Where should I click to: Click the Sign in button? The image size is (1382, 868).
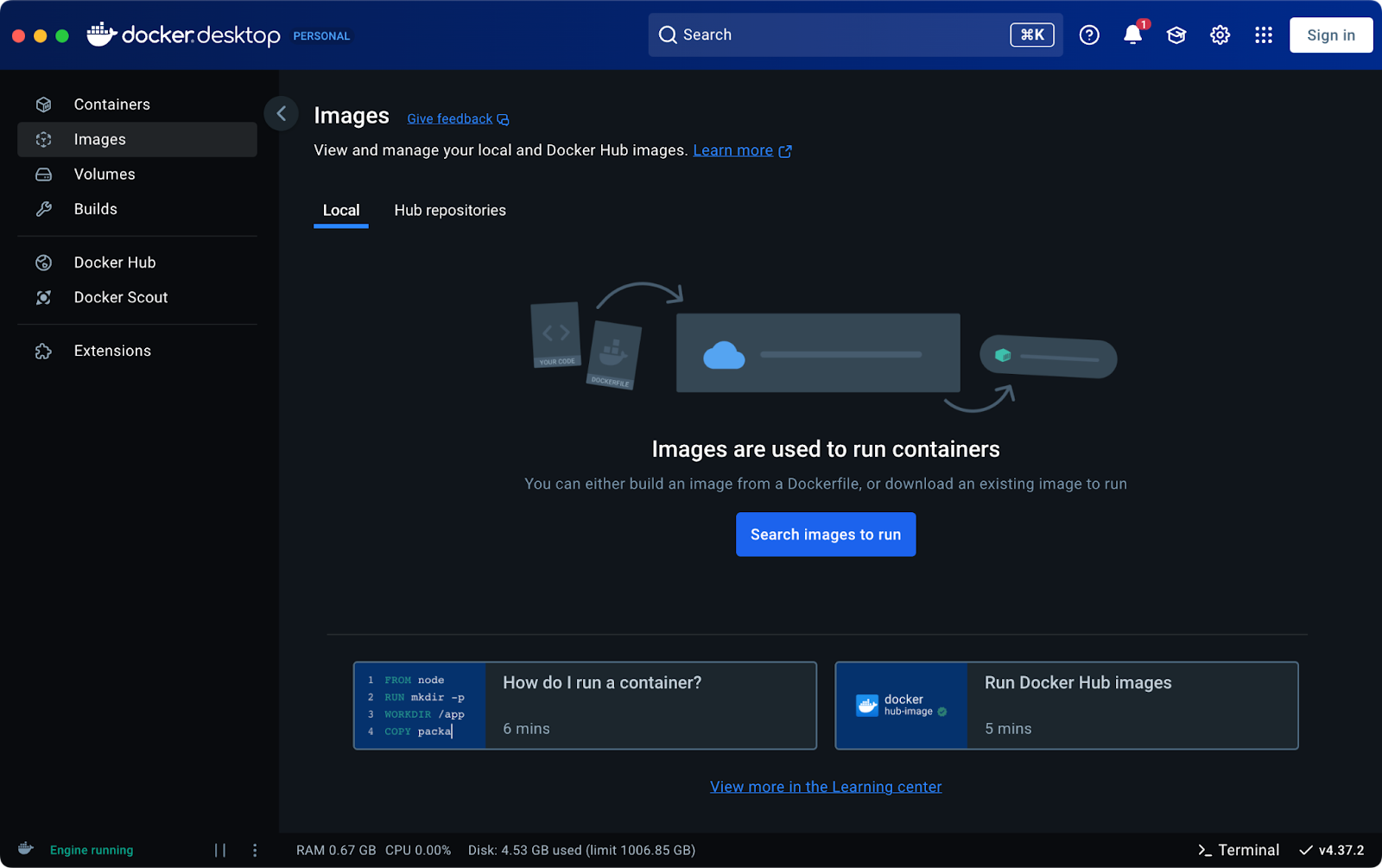(x=1331, y=35)
